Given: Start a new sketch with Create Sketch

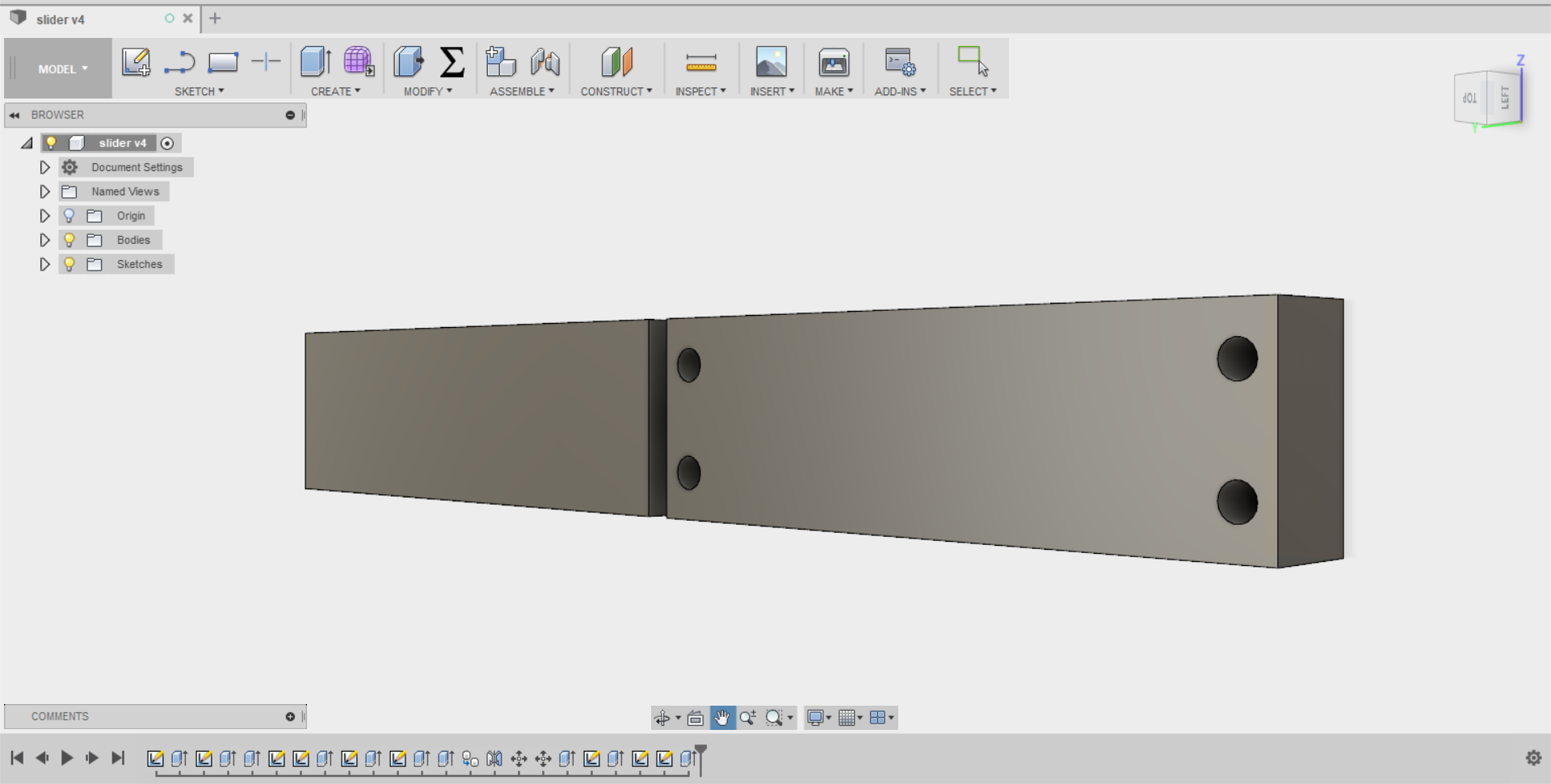Looking at the screenshot, I should coord(136,62).
